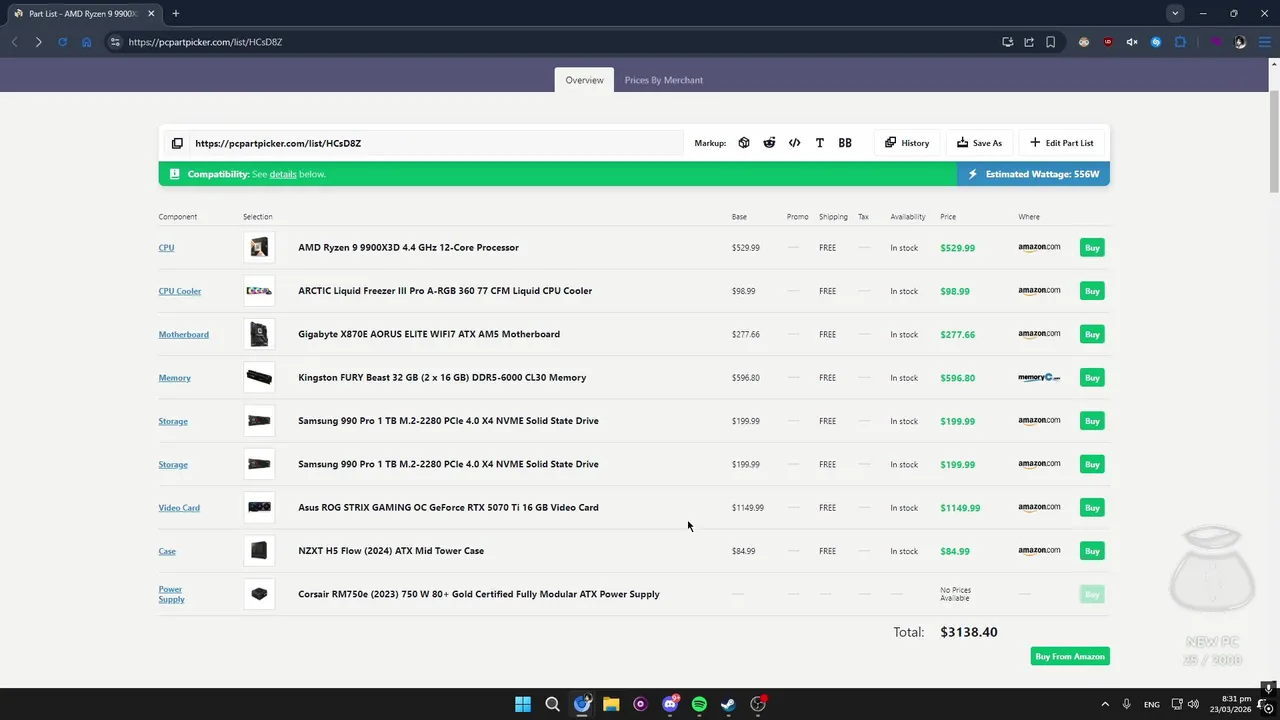The height and width of the screenshot is (720, 1280).
Task: Go to browser home page icon
Action: point(87,42)
